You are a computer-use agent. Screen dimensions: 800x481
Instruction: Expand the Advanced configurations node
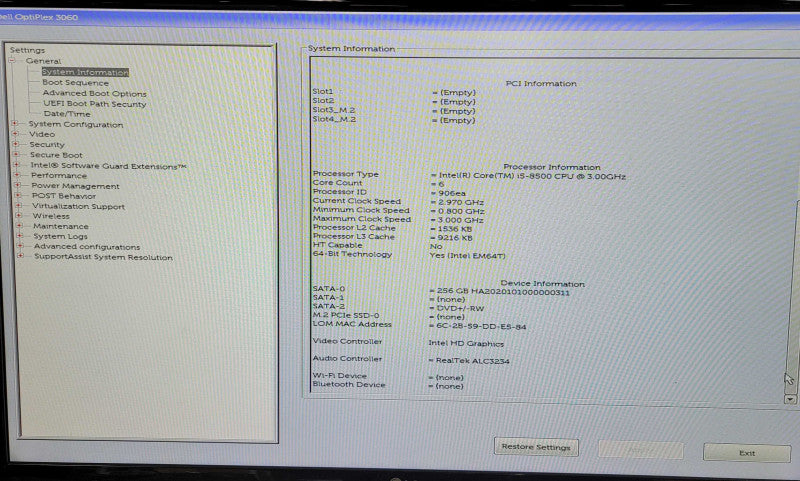[x=20, y=246]
